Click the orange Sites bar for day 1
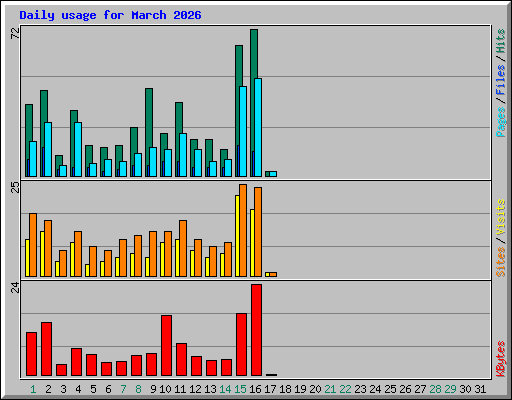 coord(33,245)
